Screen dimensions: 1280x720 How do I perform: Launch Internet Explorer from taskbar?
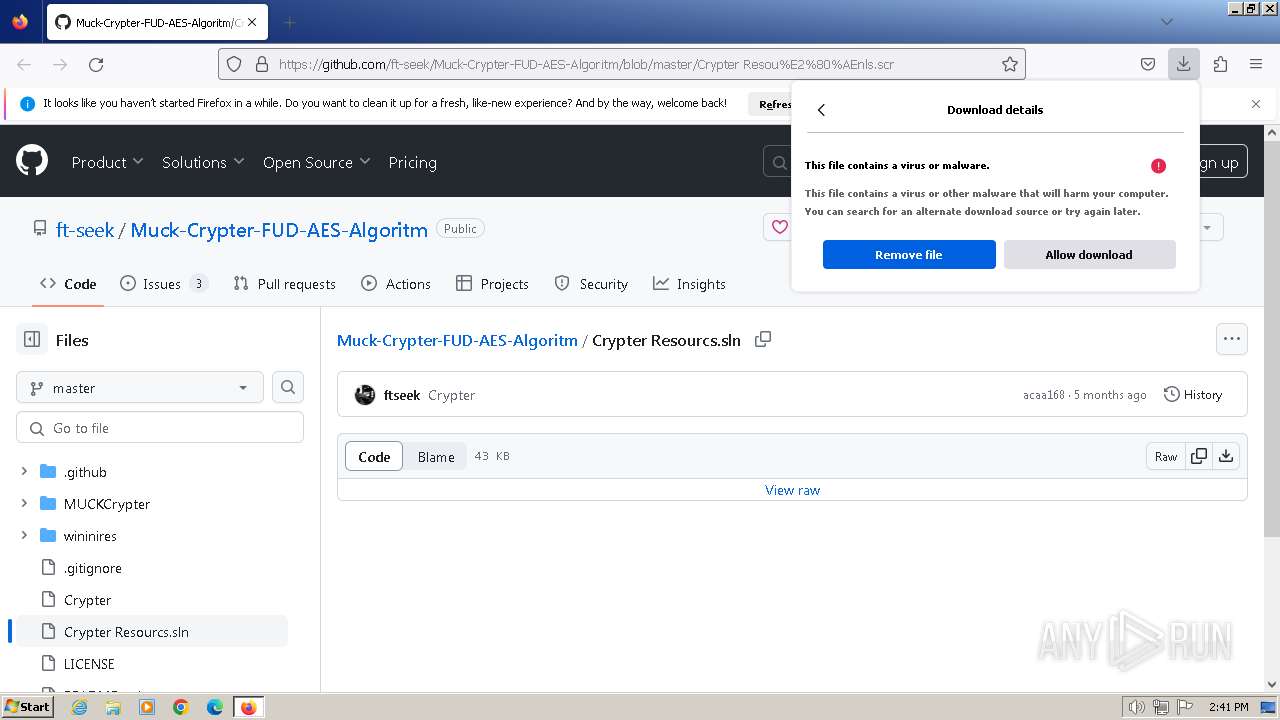pyautogui.click(x=80, y=707)
